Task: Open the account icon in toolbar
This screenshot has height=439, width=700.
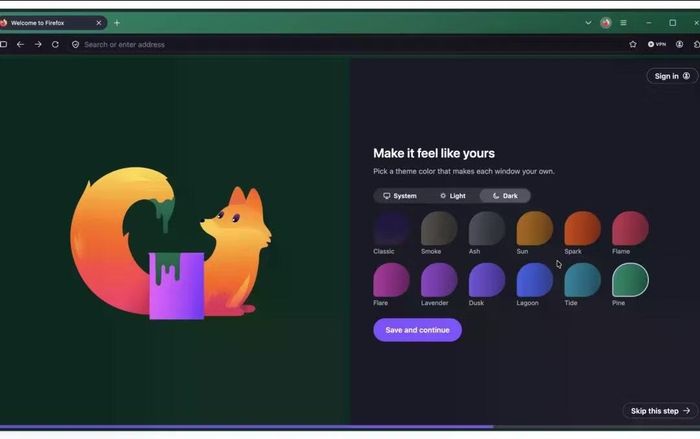Action: pos(679,44)
